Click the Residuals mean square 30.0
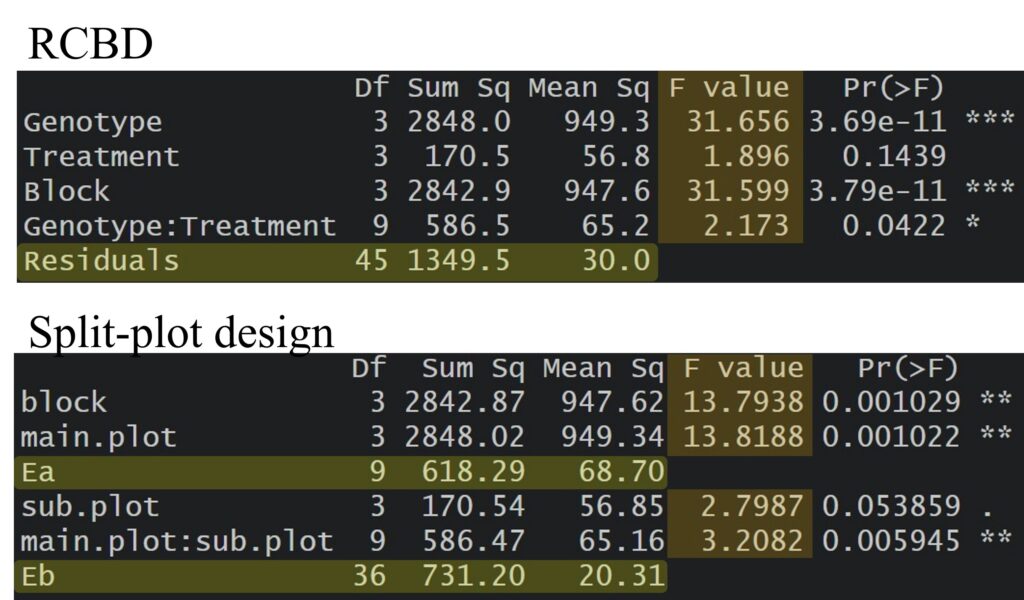This screenshot has width=1024, height=600. [x=616, y=261]
